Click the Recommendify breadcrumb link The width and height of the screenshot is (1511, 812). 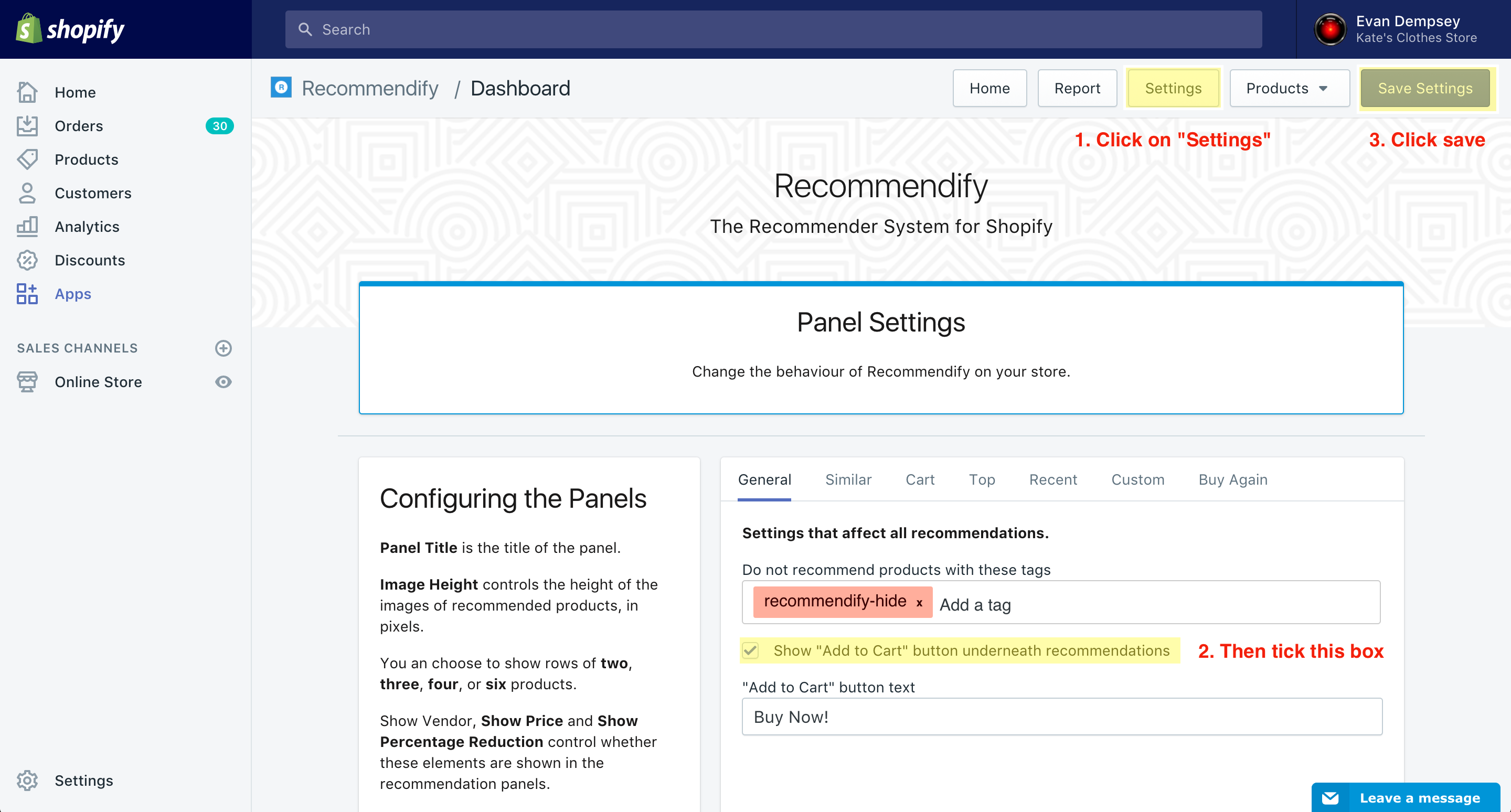(369, 88)
